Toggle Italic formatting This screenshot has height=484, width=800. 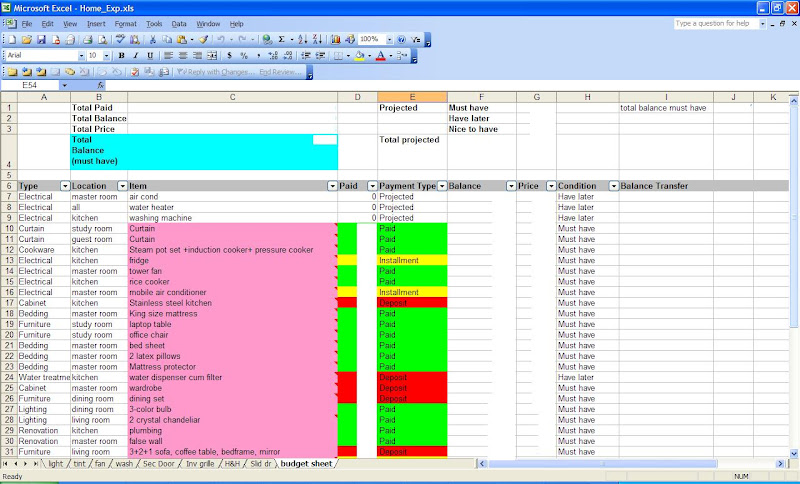click(x=136, y=56)
